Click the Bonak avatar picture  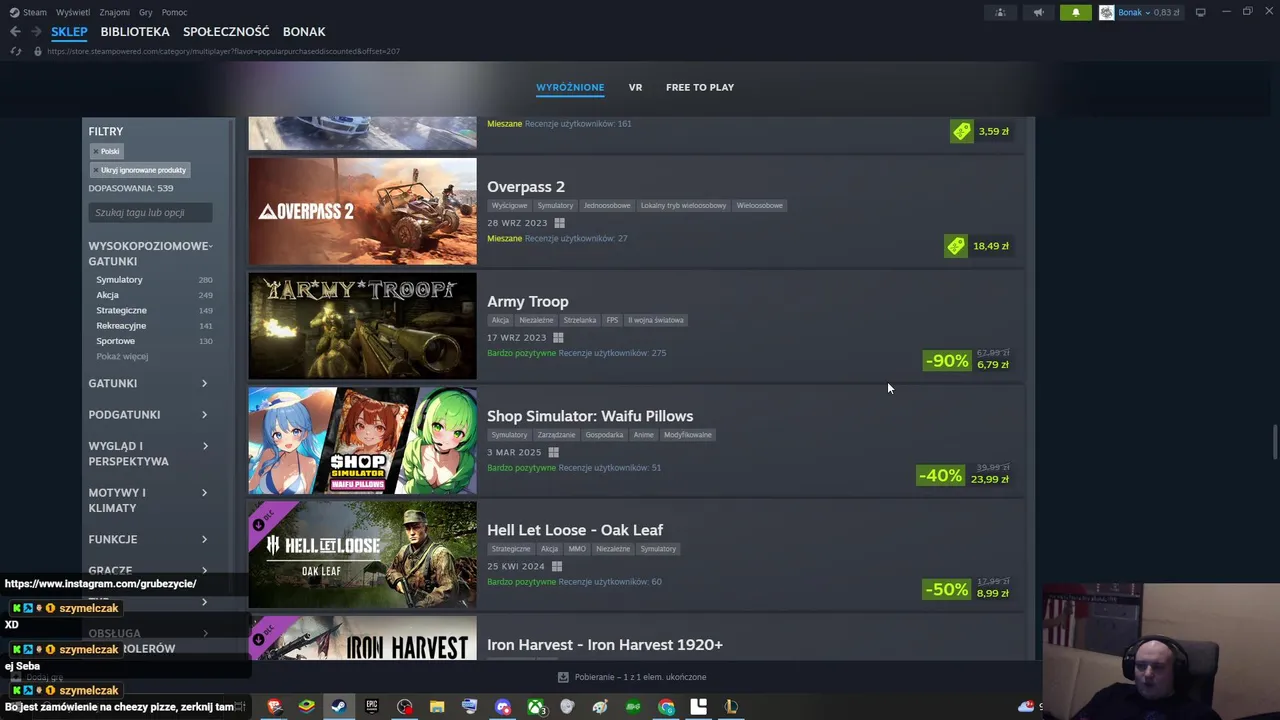[1106, 12]
